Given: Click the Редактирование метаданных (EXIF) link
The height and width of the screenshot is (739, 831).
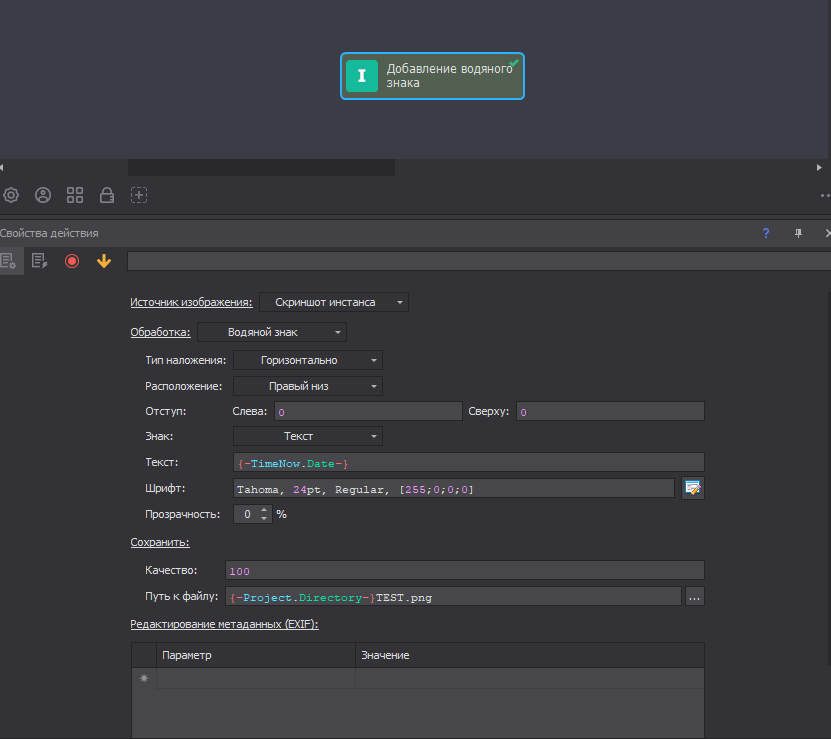Looking at the screenshot, I should coord(225,624).
